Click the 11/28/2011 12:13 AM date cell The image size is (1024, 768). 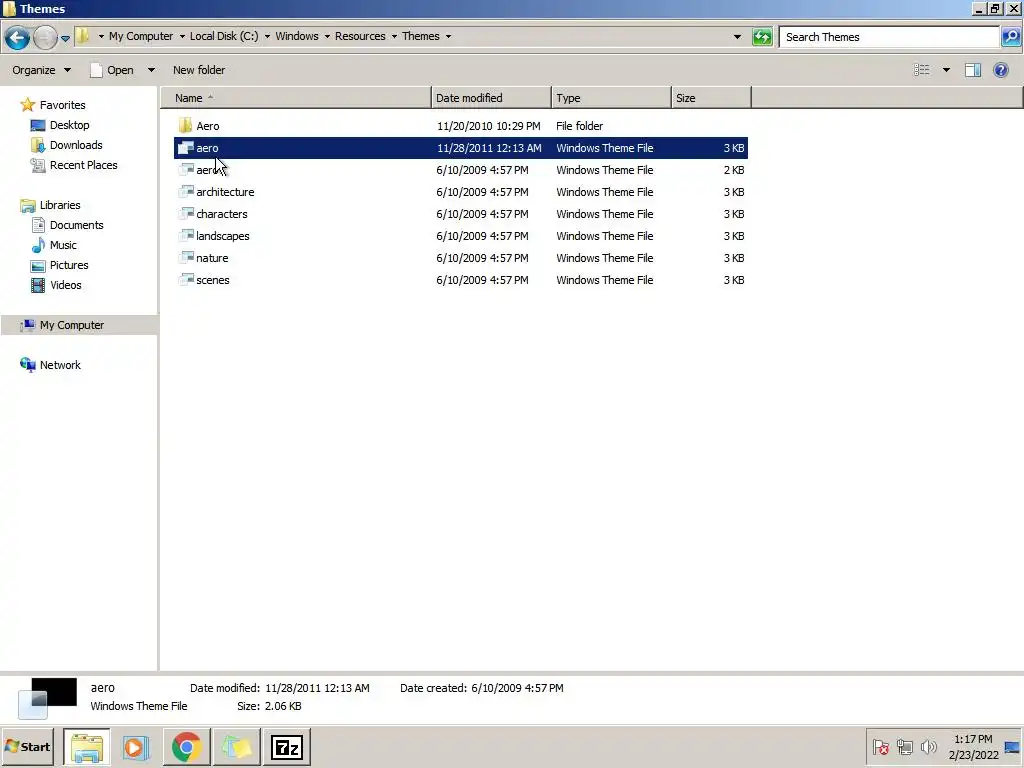click(x=489, y=148)
